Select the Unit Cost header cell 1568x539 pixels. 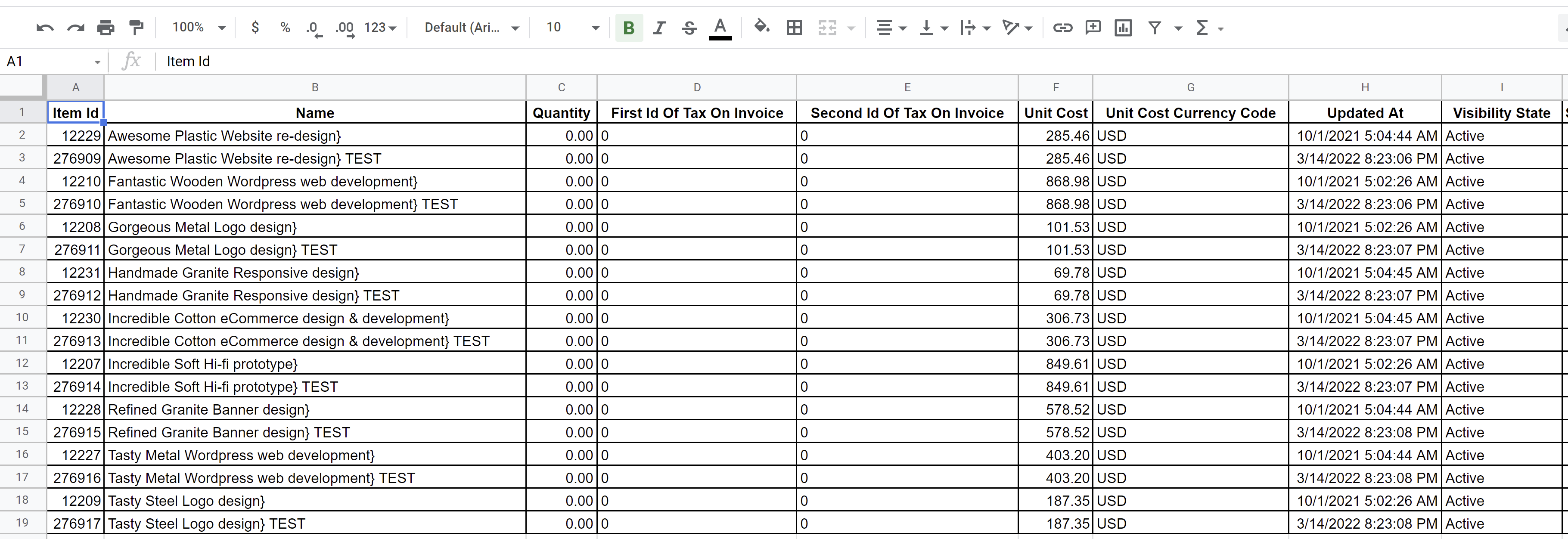tap(1056, 112)
